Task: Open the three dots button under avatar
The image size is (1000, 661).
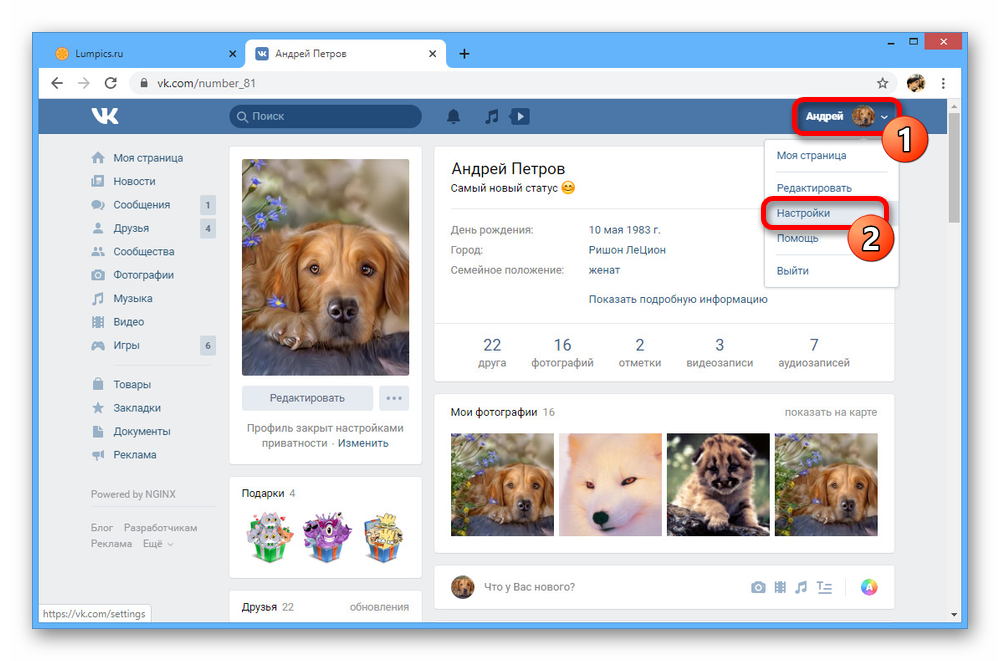Action: tap(394, 398)
